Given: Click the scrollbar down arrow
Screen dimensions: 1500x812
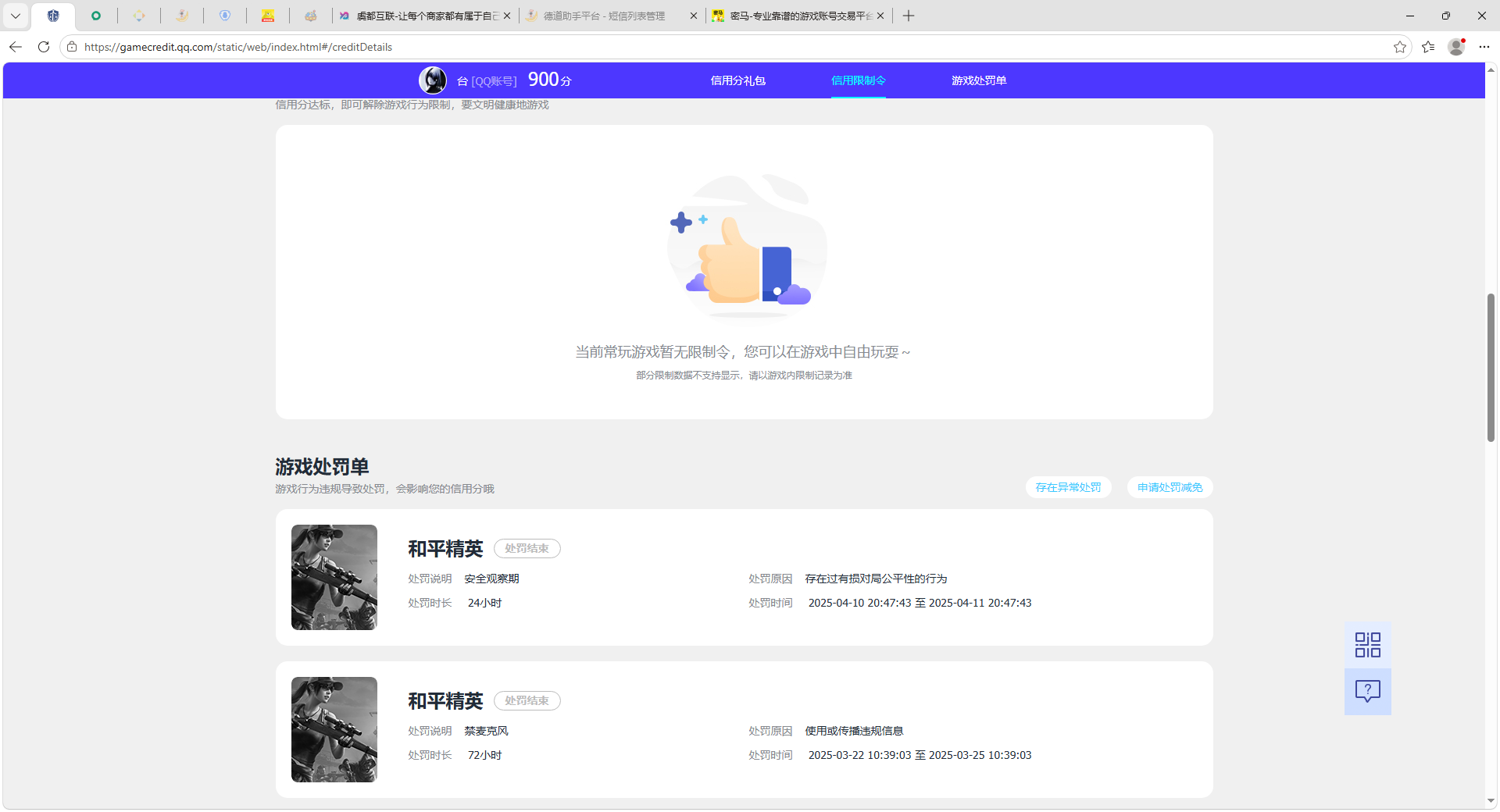Looking at the screenshot, I should coord(1491,800).
